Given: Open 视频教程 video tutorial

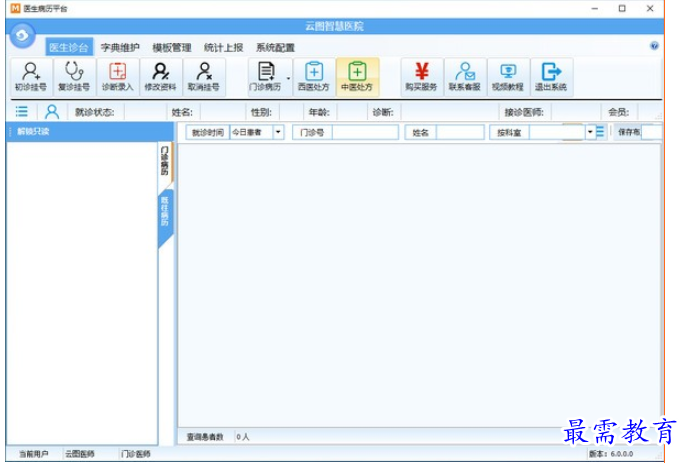Looking at the screenshot, I should [x=508, y=77].
